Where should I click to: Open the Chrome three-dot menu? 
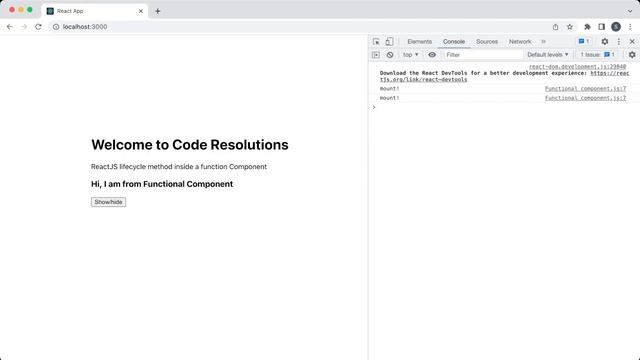click(630, 27)
